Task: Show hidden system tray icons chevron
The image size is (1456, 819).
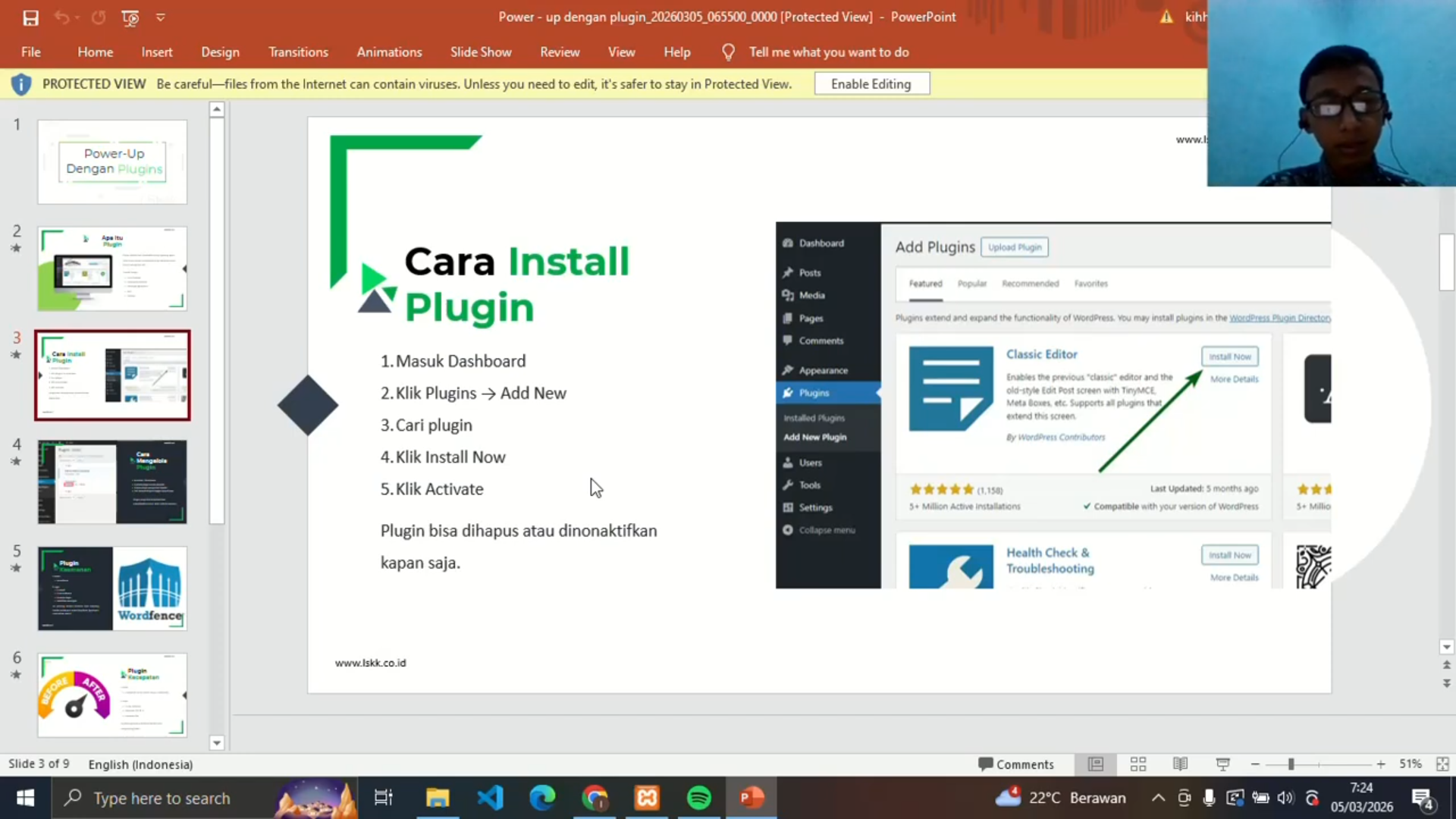Action: [x=1158, y=798]
